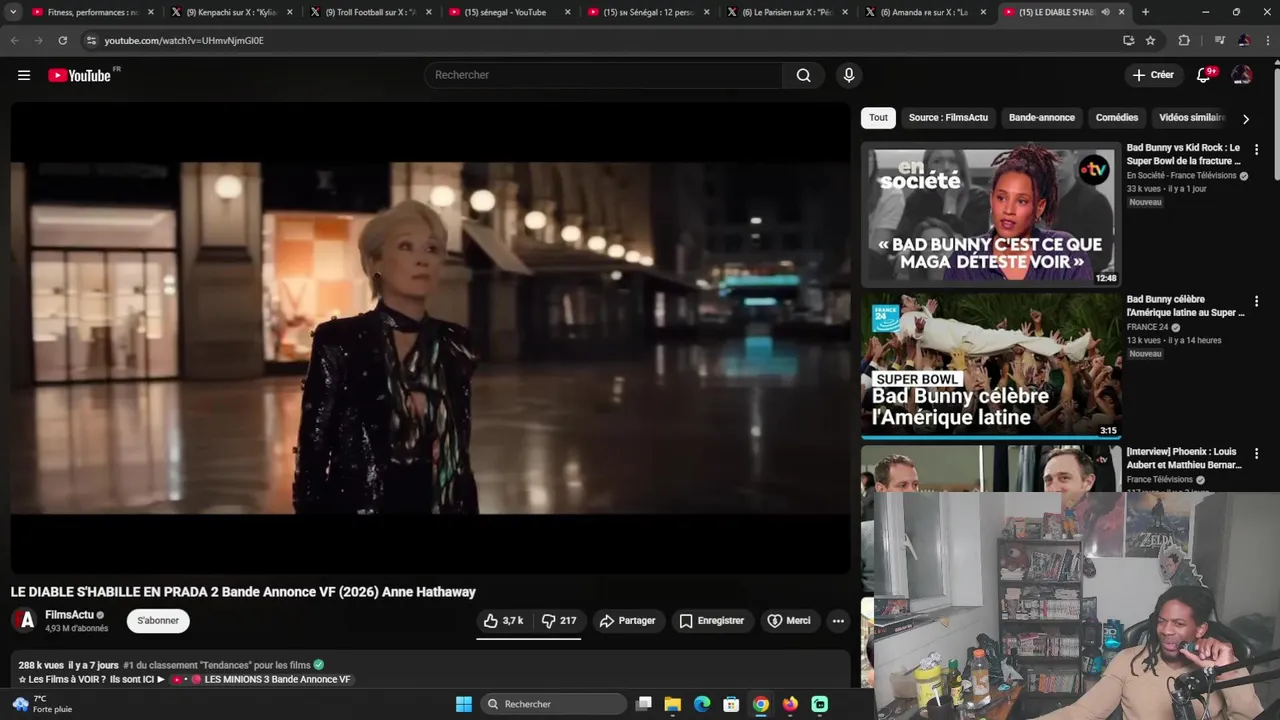Open Chrome extensions puzzle icon
This screenshot has height=720, width=1280.
1184,40
